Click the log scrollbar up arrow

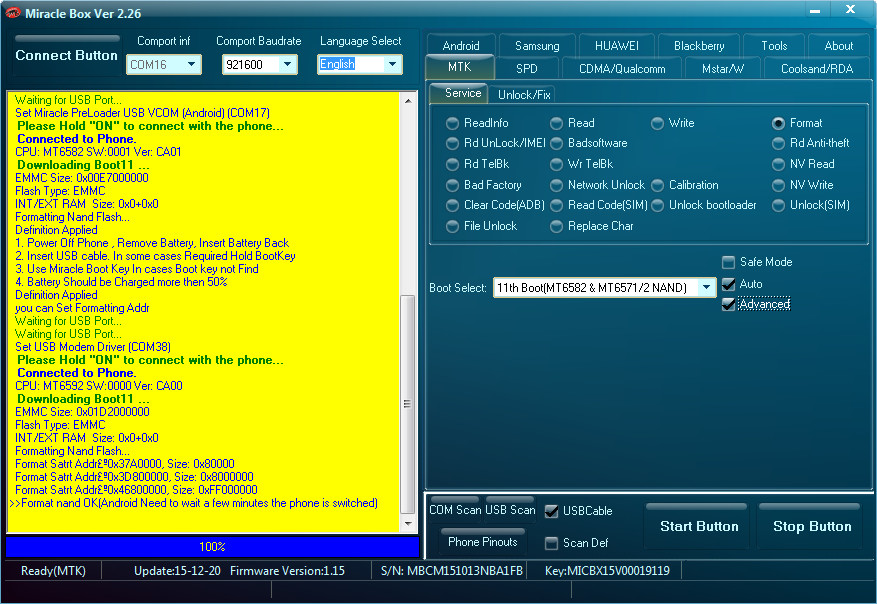click(x=408, y=101)
